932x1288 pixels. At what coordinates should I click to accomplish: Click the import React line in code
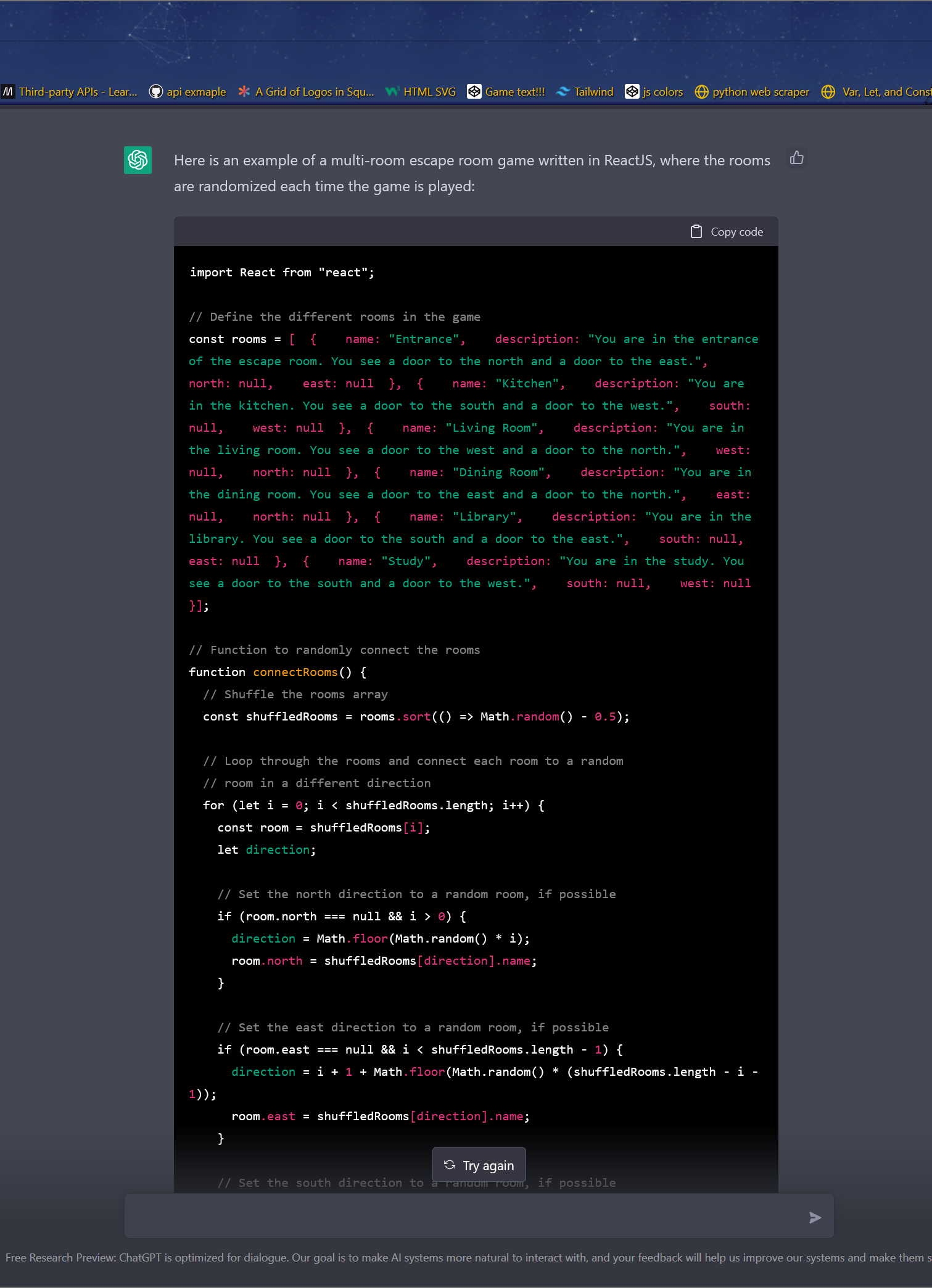(281, 273)
